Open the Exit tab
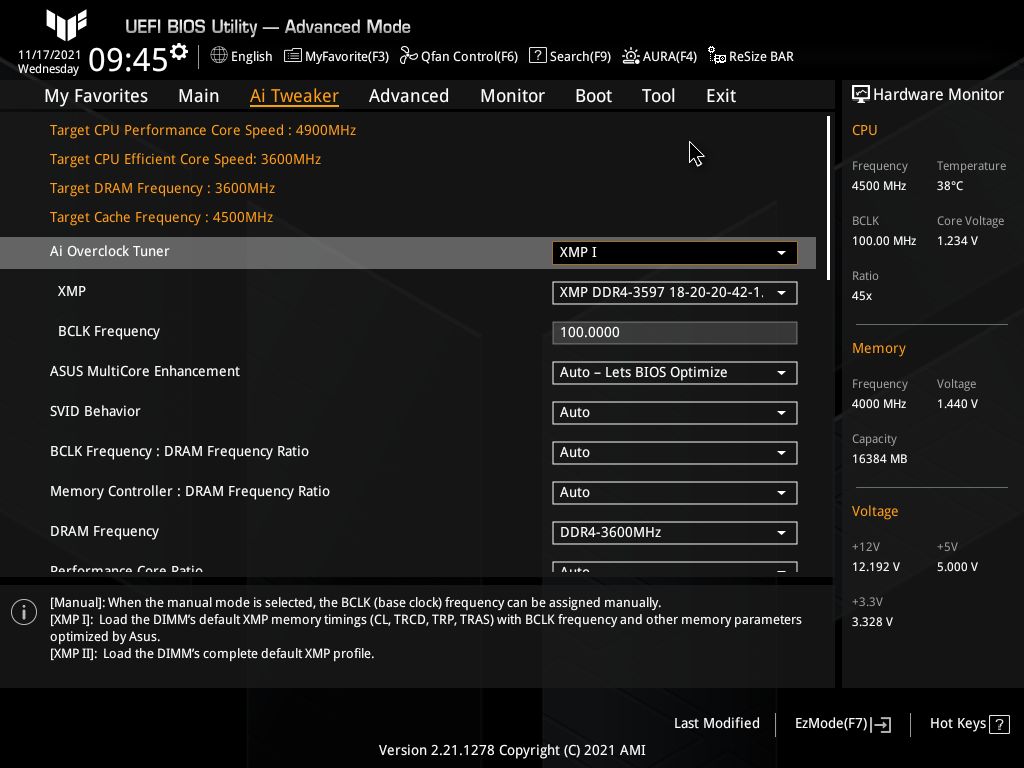Image resolution: width=1024 pixels, height=768 pixels. tap(721, 96)
